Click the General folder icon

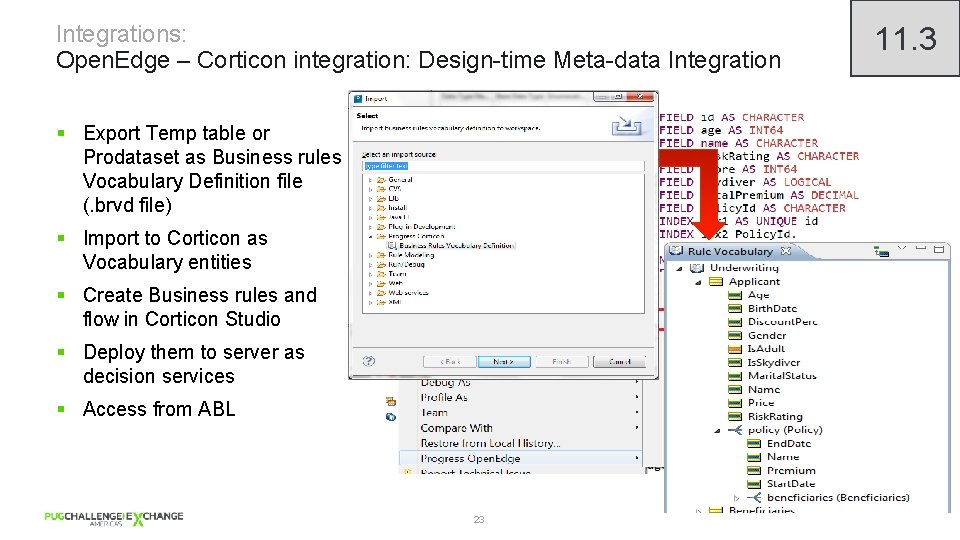[x=381, y=180]
